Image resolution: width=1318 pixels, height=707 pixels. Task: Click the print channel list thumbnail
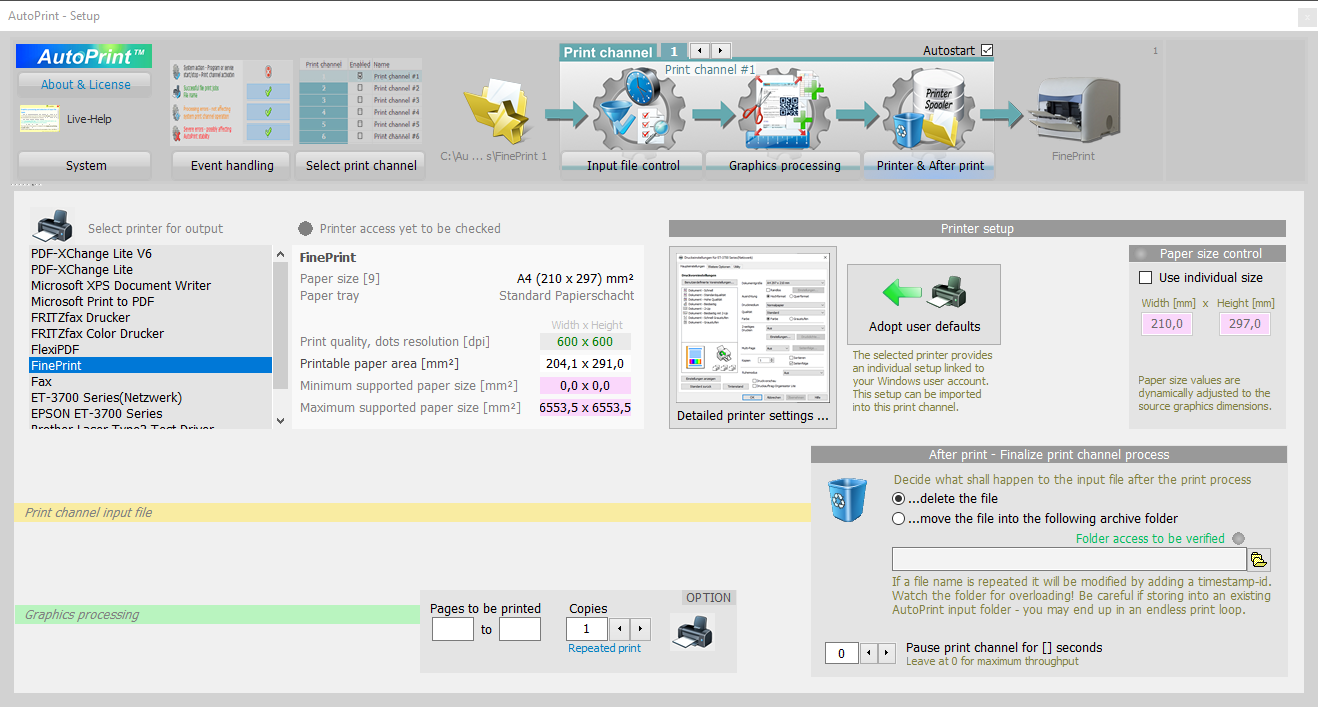[x=361, y=100]
